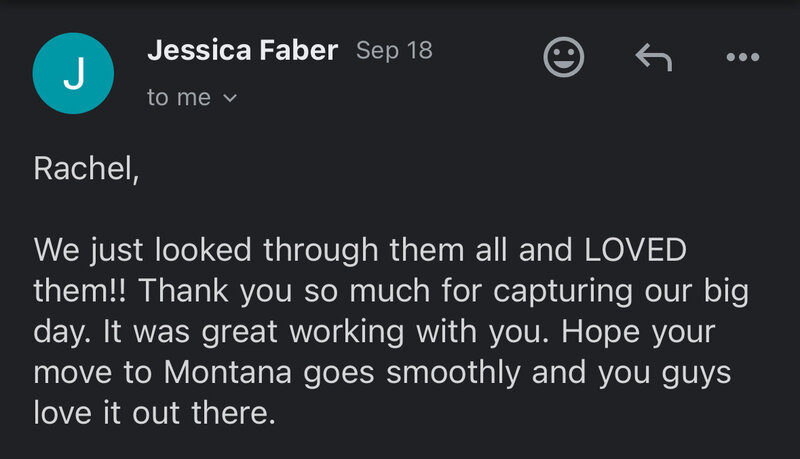Click the 'Rachel,' greeting line

coord(86,168)
